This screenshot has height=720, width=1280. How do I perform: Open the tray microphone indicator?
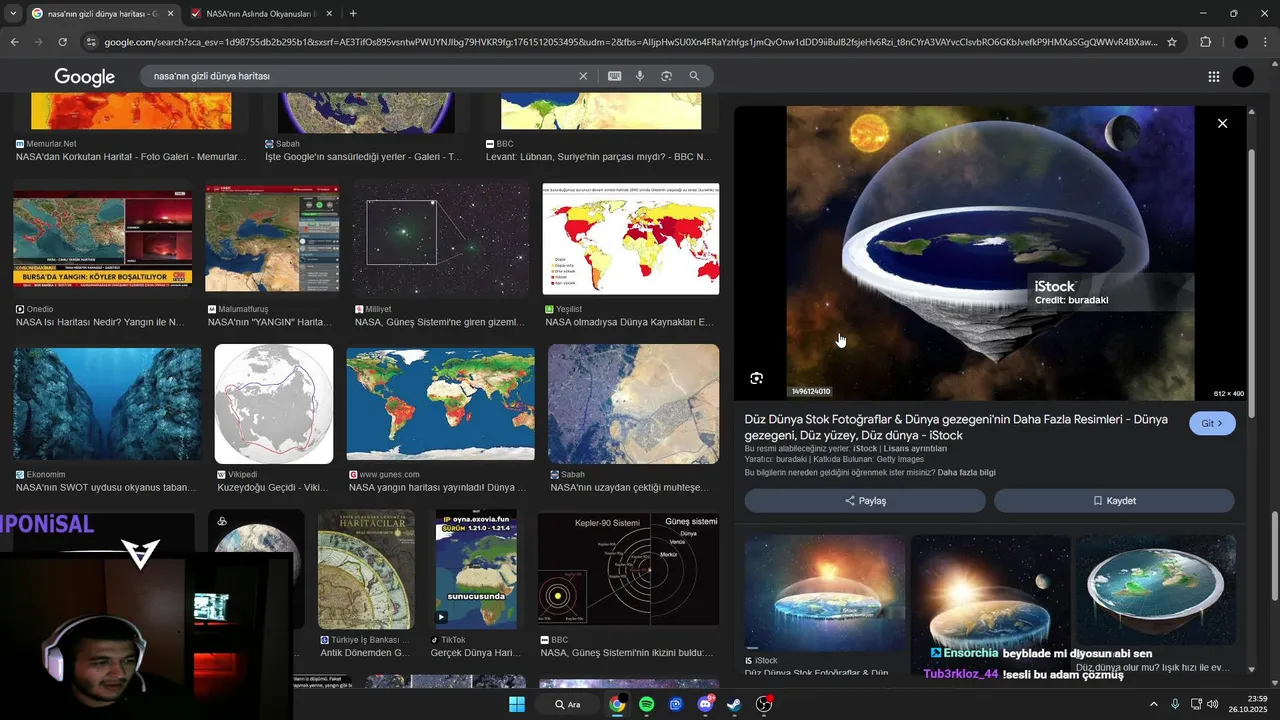pyautogui.click(x=1176, y=704)
